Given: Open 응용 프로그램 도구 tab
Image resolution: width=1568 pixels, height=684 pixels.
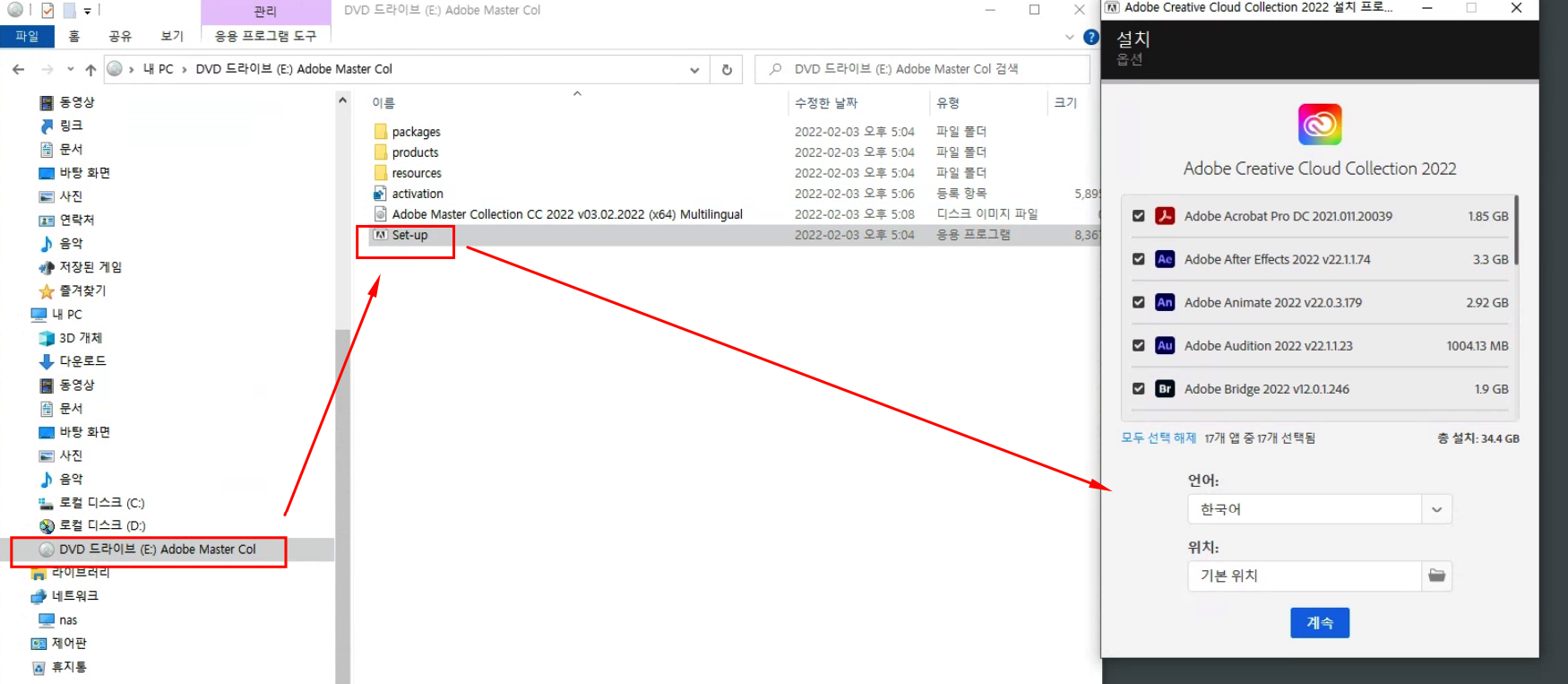Looking at the screenshot, I should 265,36.
